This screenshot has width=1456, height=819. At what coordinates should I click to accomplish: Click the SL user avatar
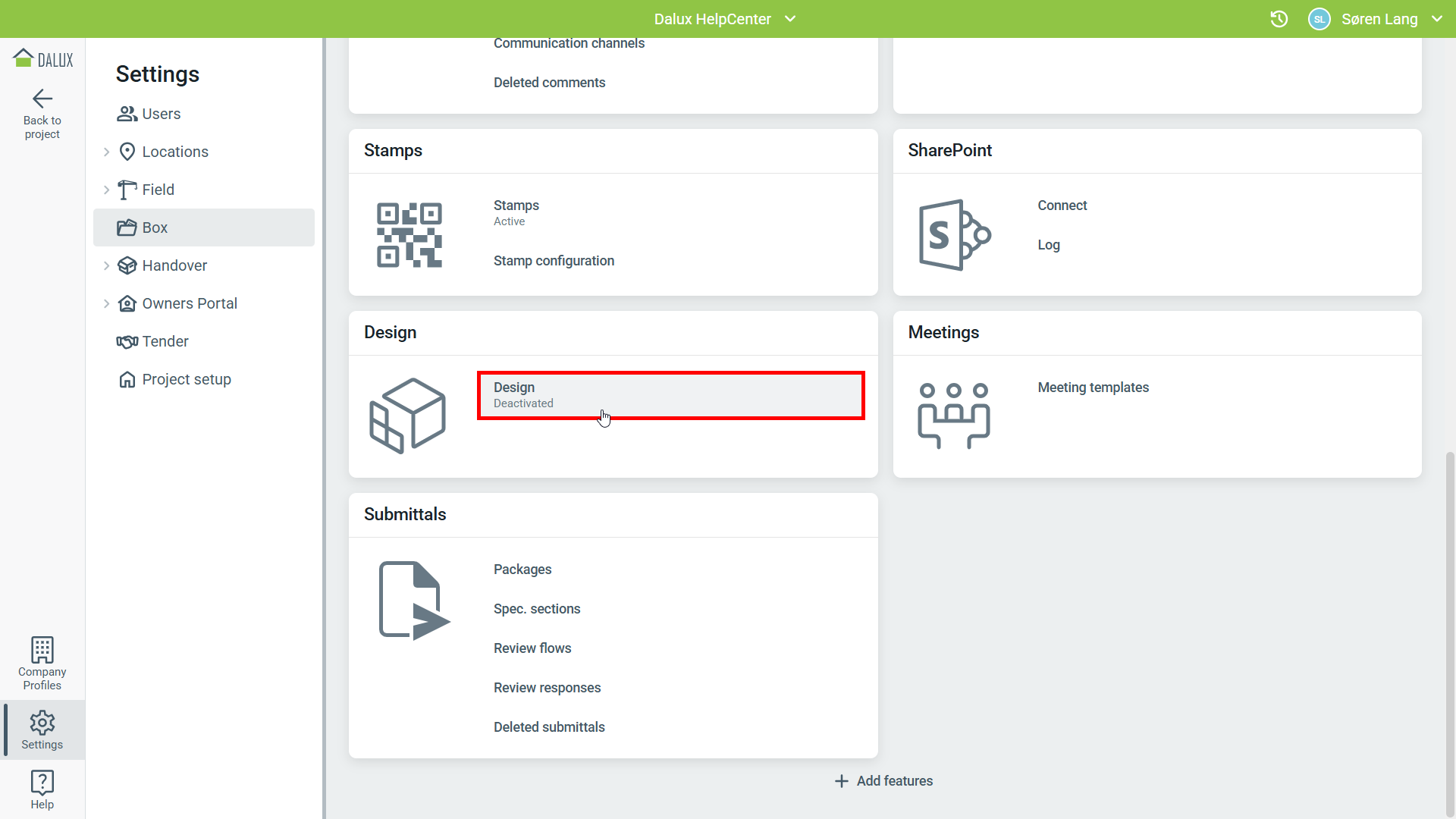(1319, 19)
